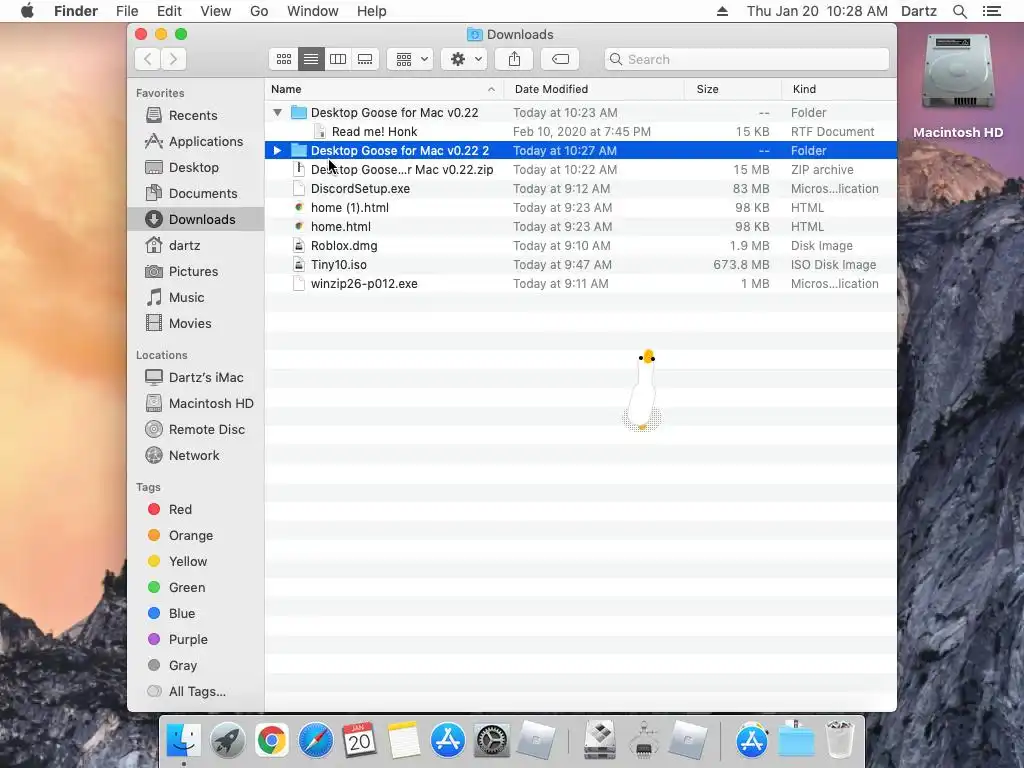Select Tiny10.iso file
Viewport: 1024px width, 768px height.
(581, 264)
